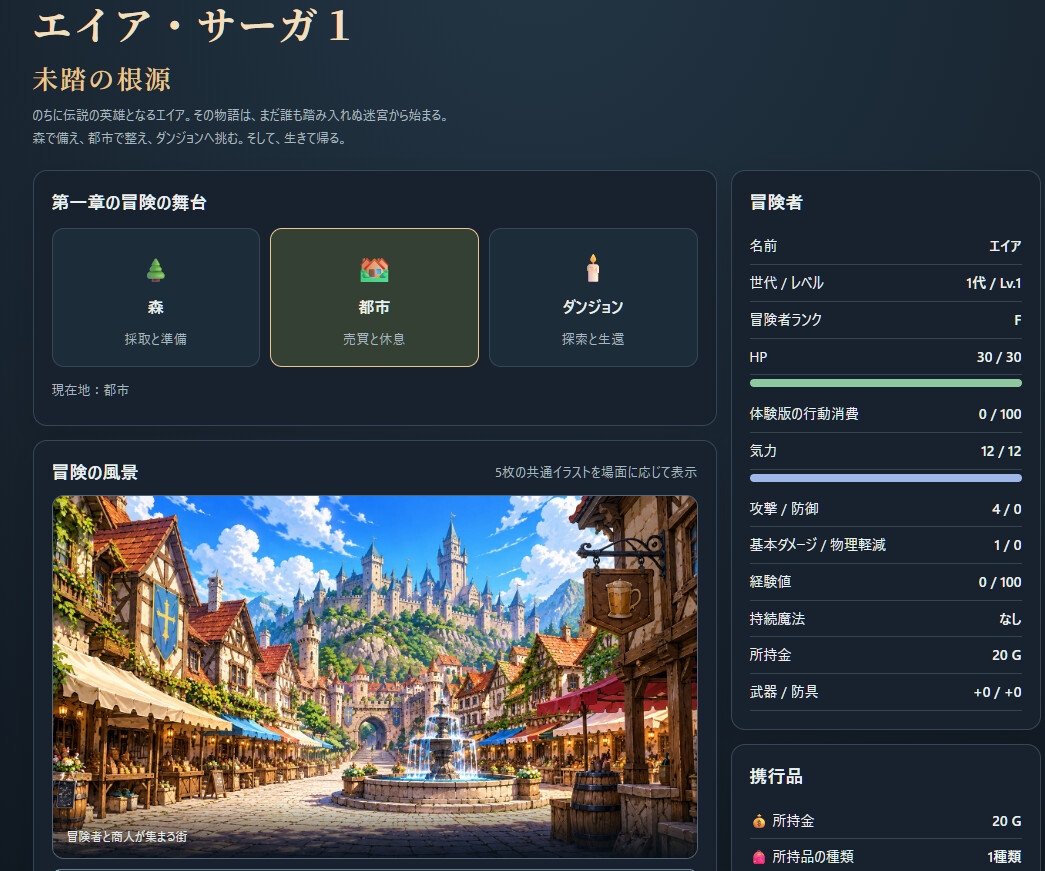Click the candle icon above ダンジョン
The width and height of the screenshot is (1045, 871).
click(x=593, y=269)
